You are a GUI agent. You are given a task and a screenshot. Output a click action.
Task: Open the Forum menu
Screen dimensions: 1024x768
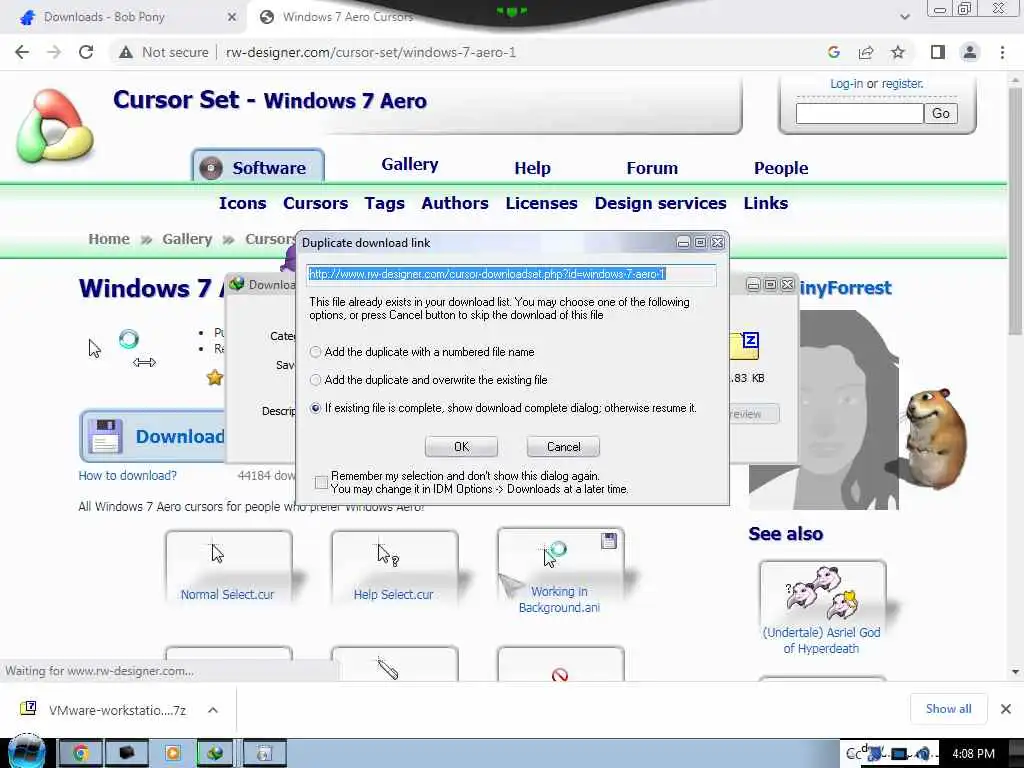click(652, 168)
